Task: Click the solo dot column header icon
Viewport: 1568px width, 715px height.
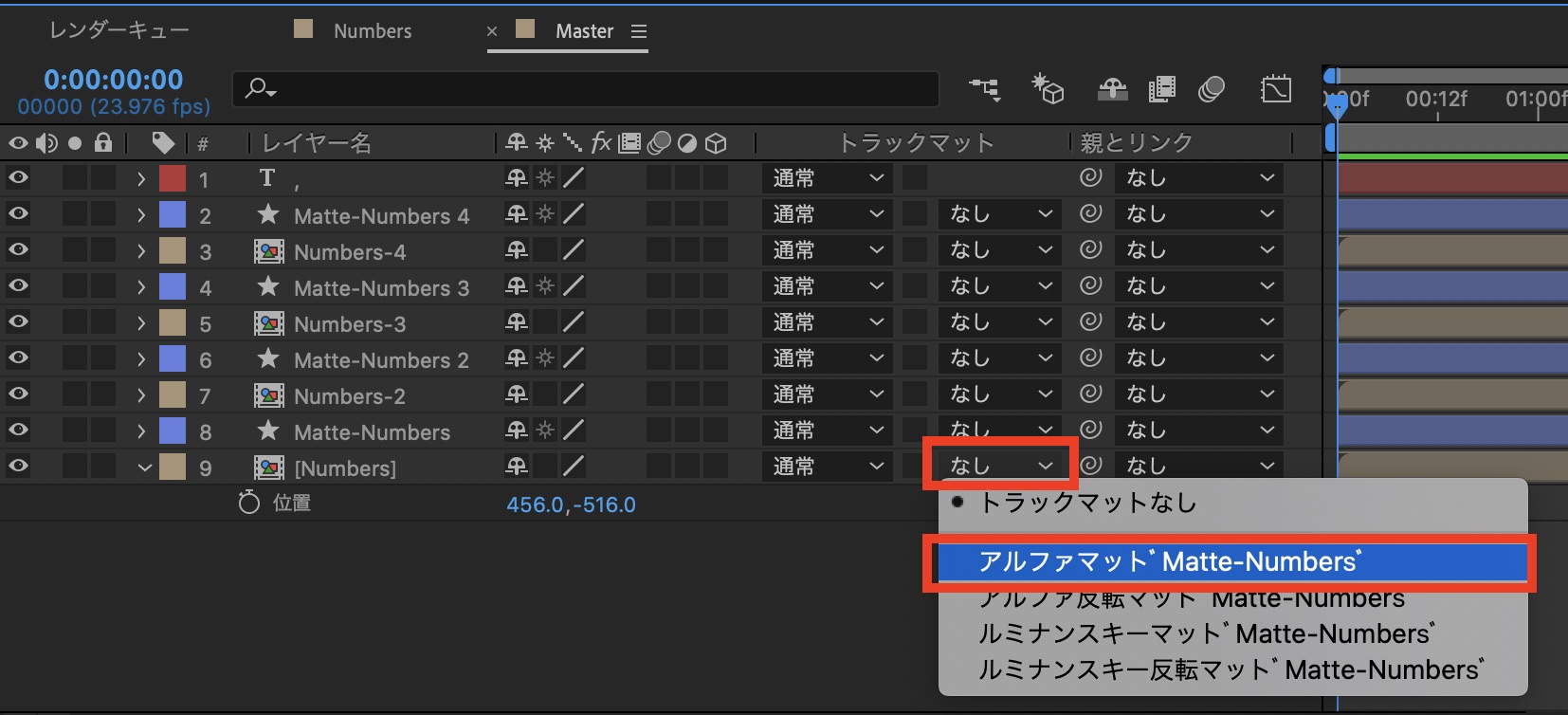Action: [75, 143]
